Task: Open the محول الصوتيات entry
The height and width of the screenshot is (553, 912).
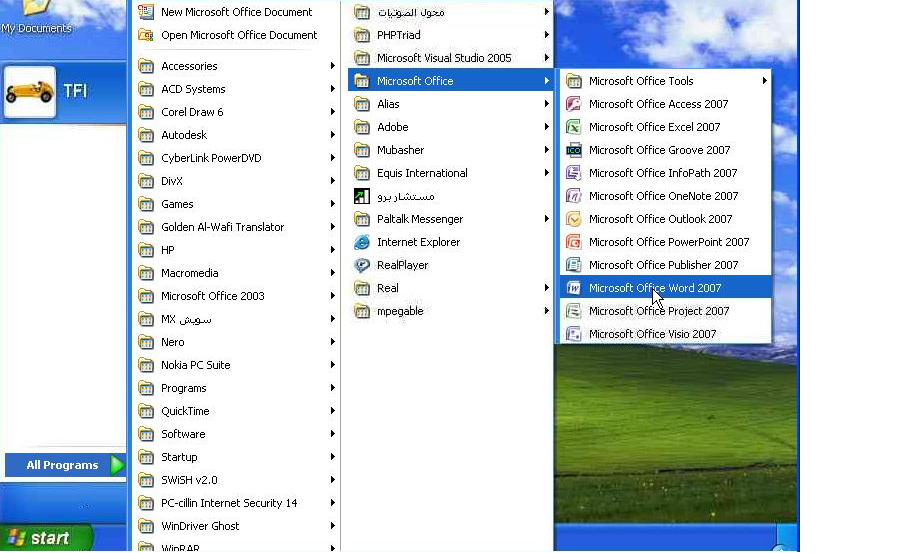Action: click(x=450, y=12)
